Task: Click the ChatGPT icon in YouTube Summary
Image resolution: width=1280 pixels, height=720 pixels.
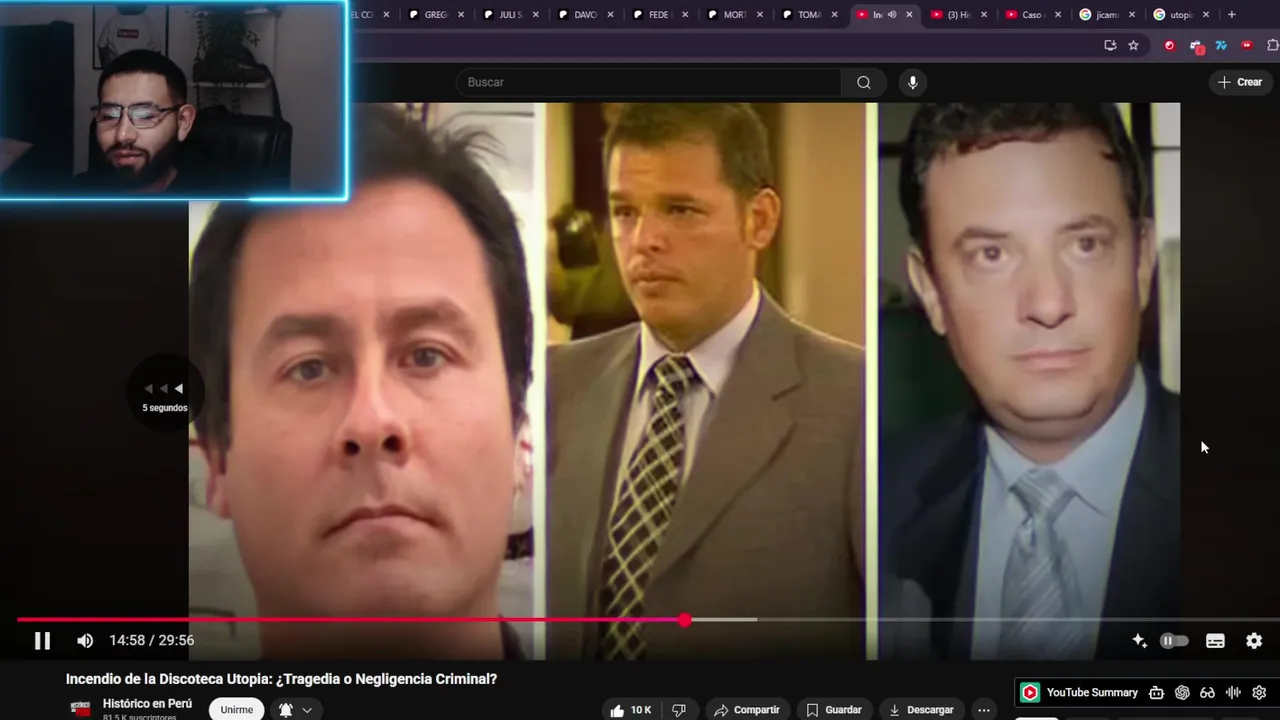Action: coord(1182,692)
